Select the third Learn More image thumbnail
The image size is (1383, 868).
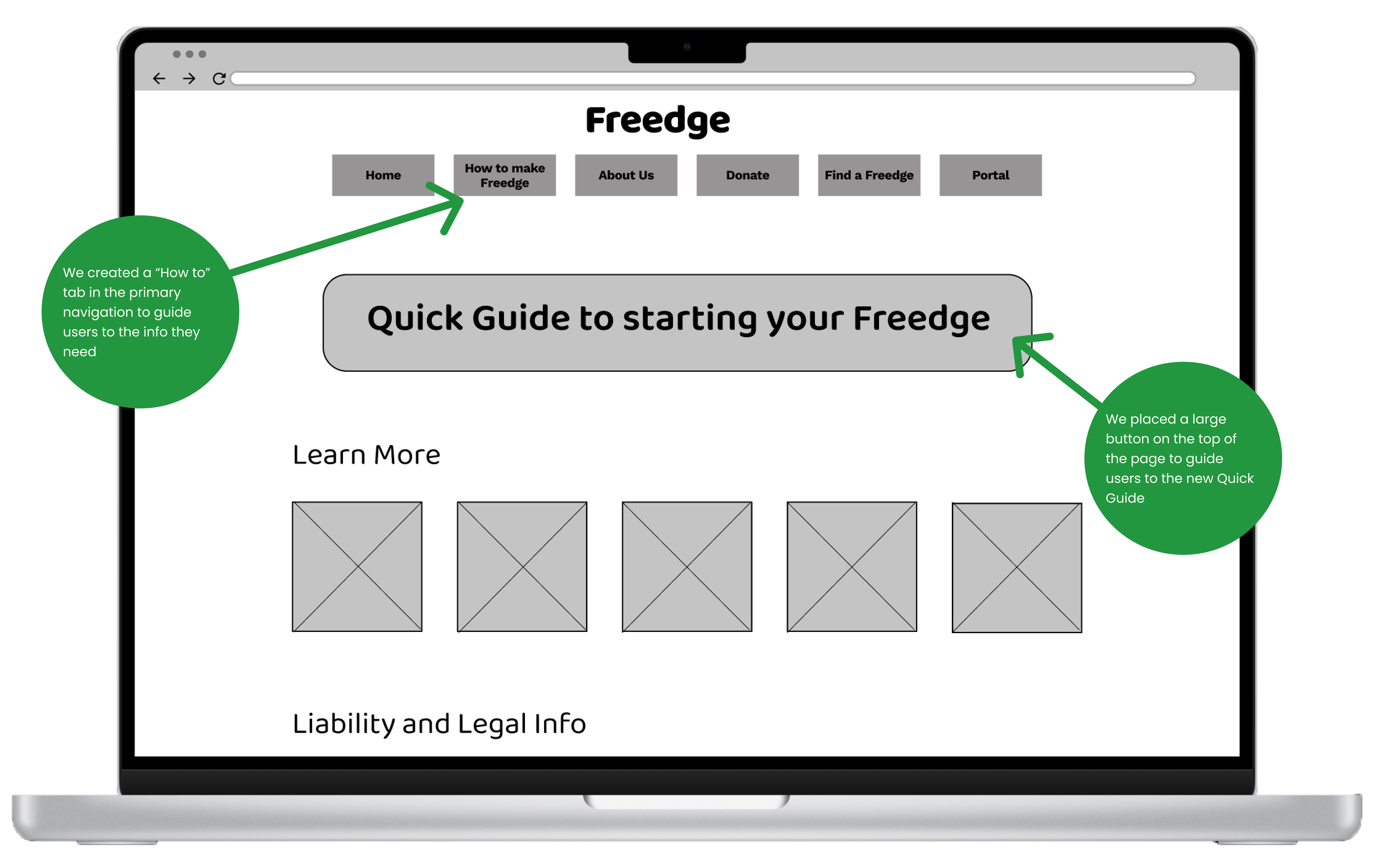[x=686, y=565]
